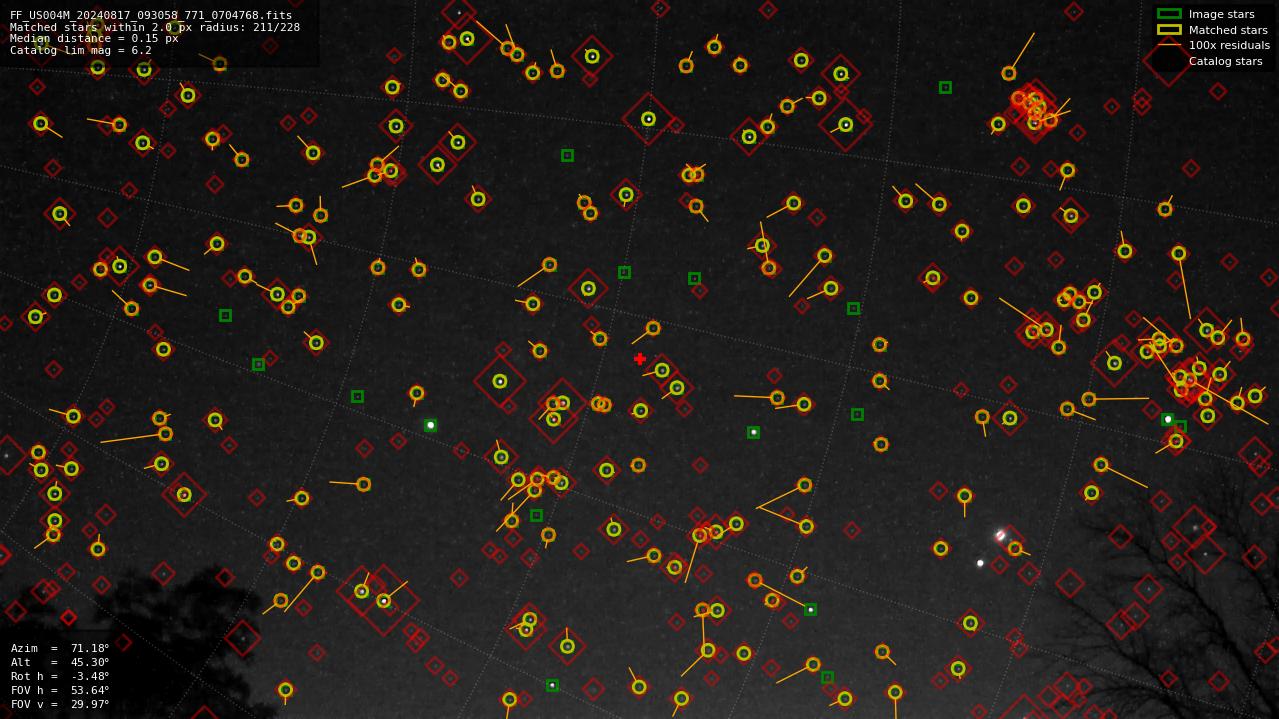Click the orange 100x residuals legend line
This screenshot has height=719, width=1279.
point(1169,45)
